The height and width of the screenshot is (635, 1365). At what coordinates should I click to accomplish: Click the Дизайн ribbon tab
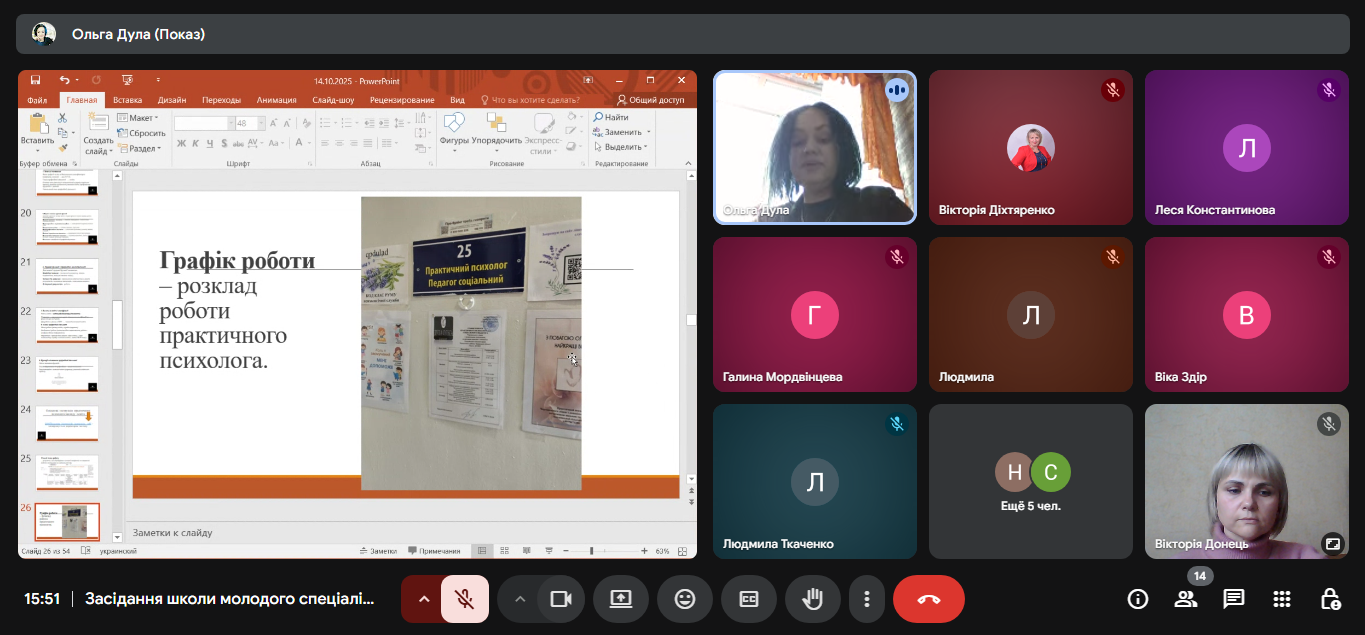coord(172,100)
